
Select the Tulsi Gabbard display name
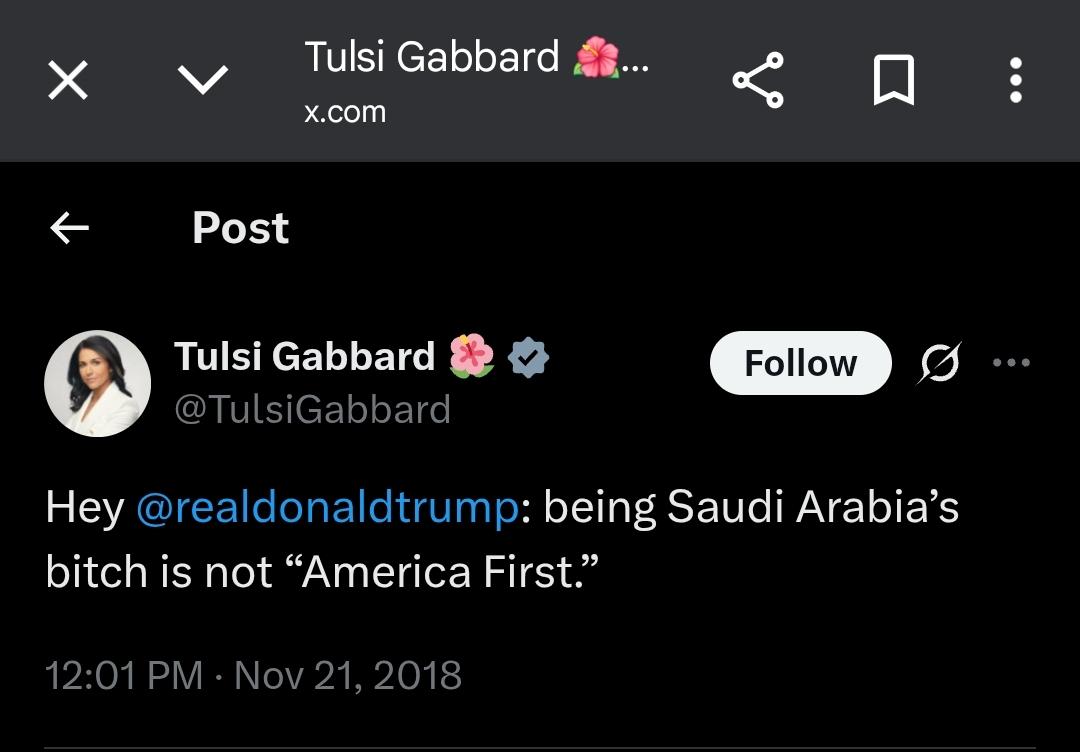(x=304, y=357)
